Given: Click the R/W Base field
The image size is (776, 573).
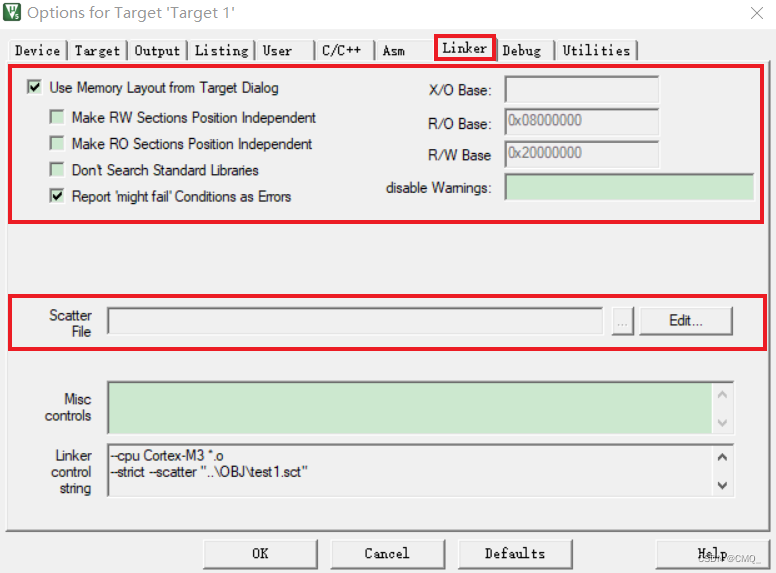Looking at the screenshot, I should point(582,154).
